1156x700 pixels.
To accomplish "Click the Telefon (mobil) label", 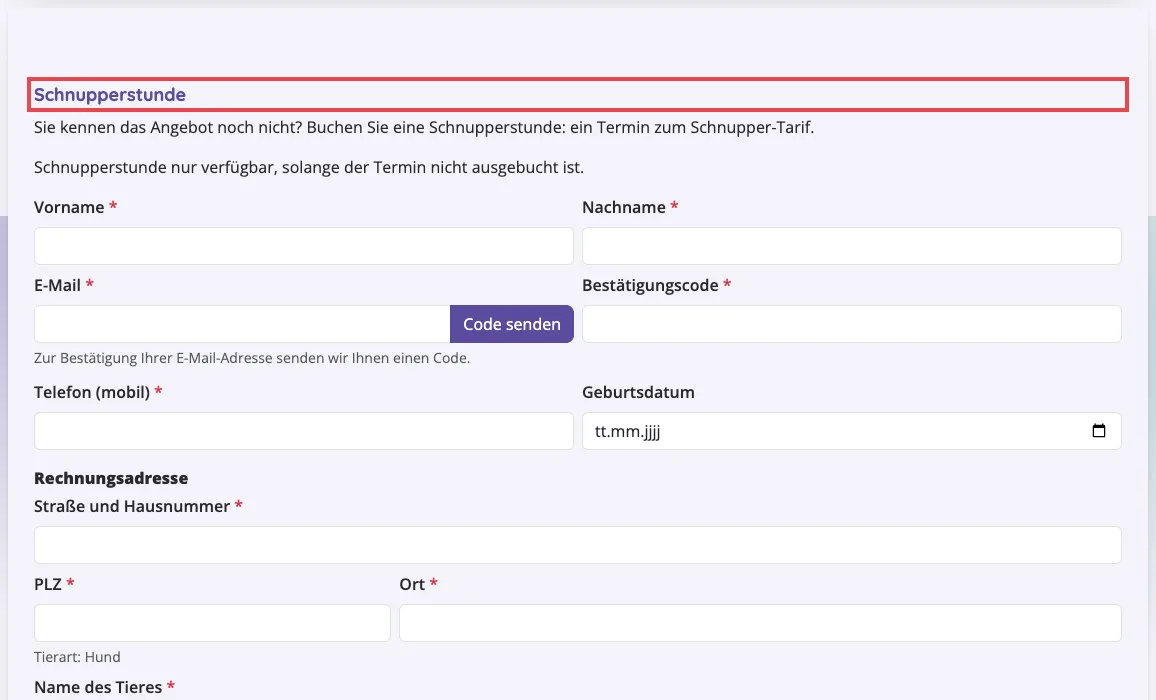I will [92, 392].
